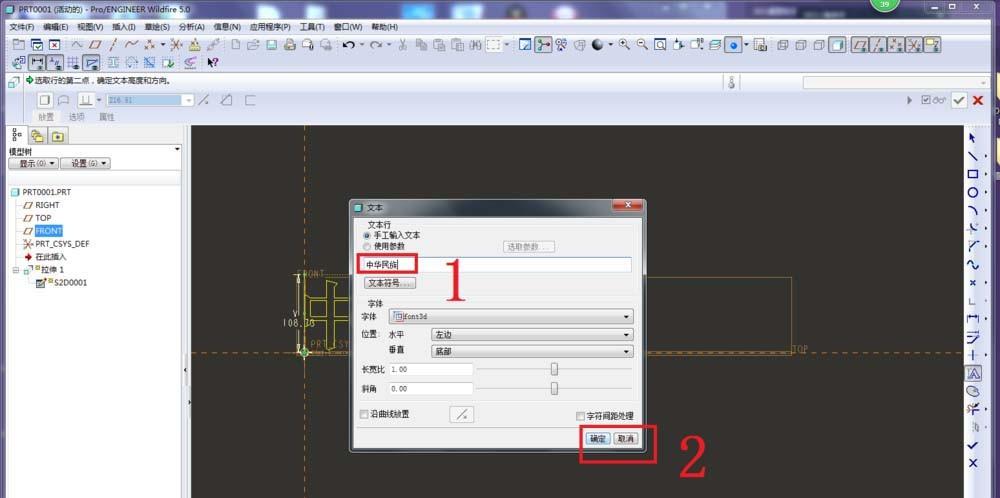The image size is (1000, 498).
Task: Select the manual text input radio button
Action: coord(367,236)
